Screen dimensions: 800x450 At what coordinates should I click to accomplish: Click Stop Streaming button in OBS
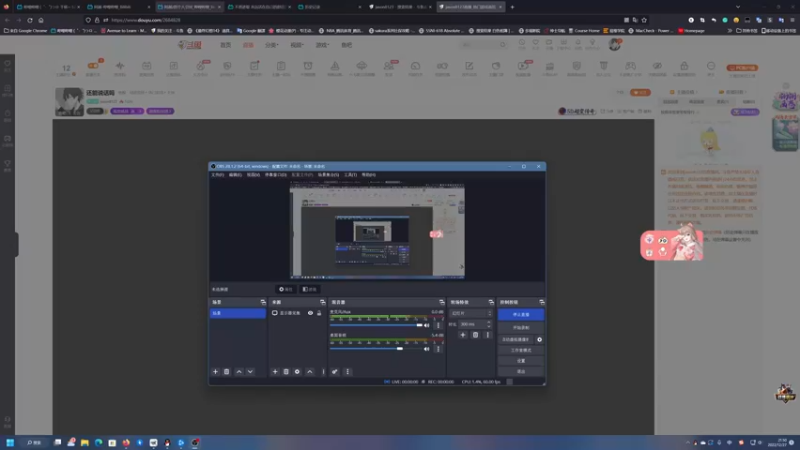[x=521, y=314]
